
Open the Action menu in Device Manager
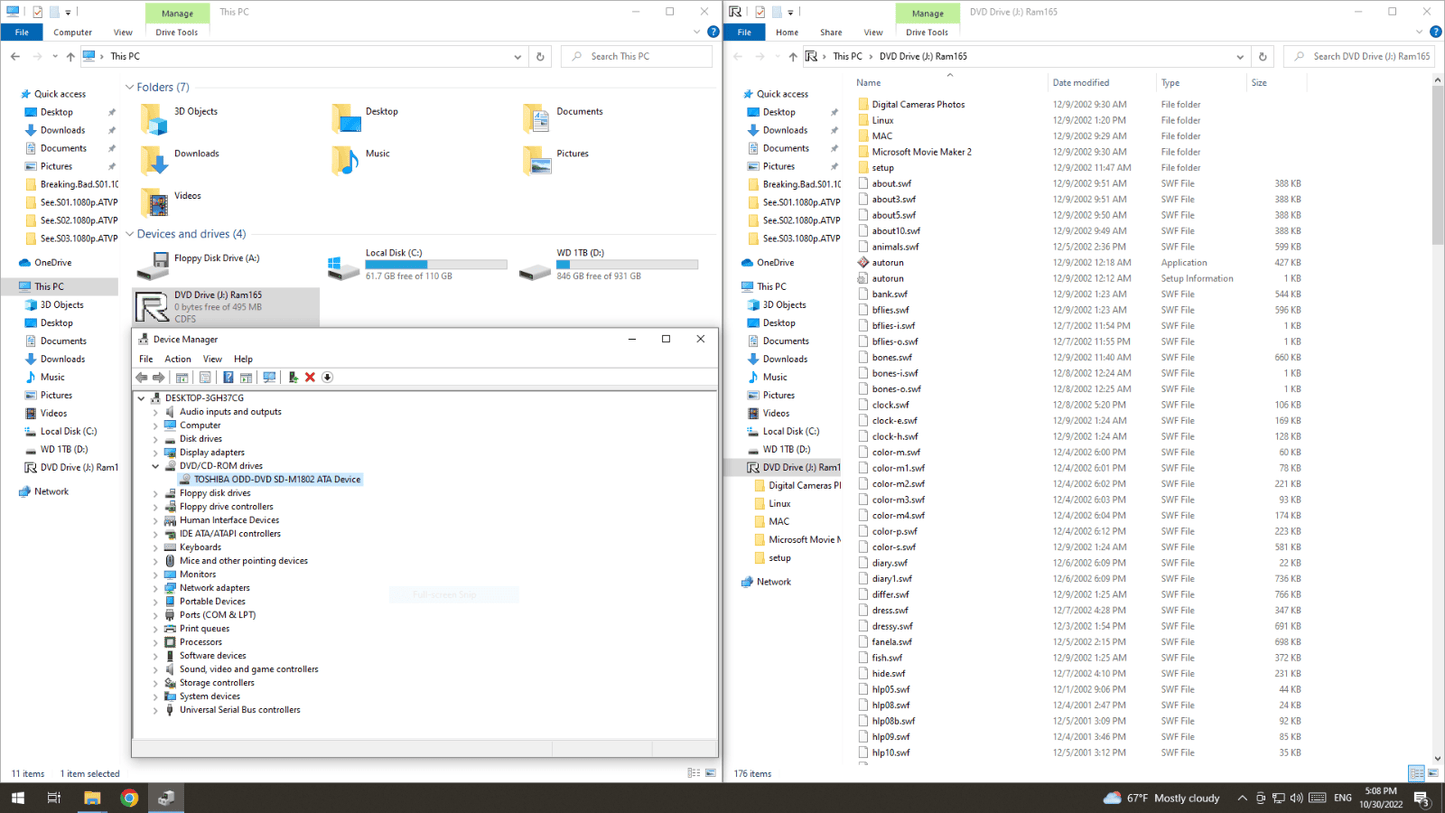point(177,359)
